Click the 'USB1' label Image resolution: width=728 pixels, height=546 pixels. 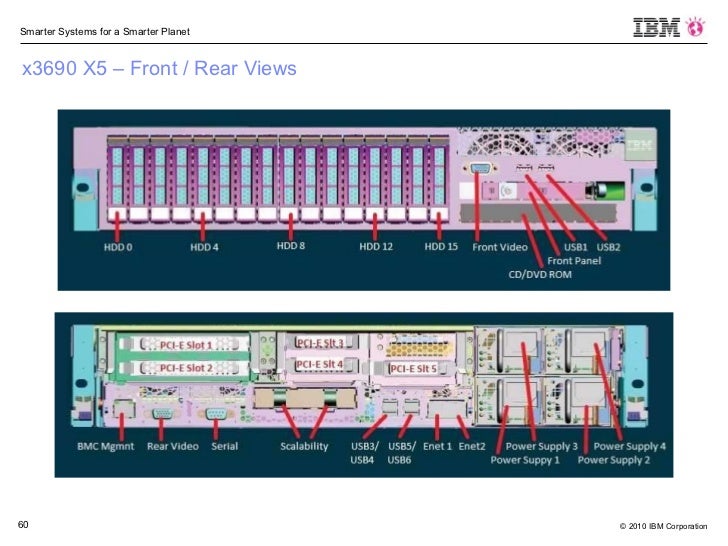click(576, 247)
